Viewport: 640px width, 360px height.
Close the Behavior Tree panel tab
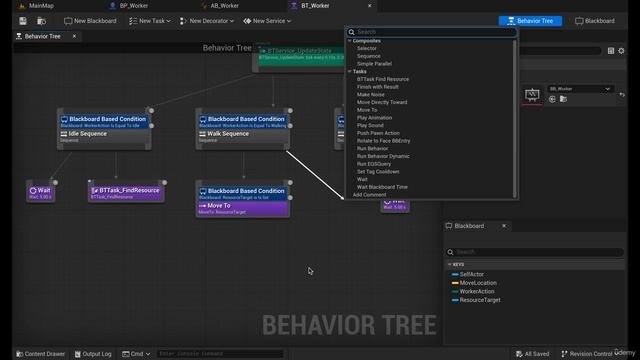point(74,36)
